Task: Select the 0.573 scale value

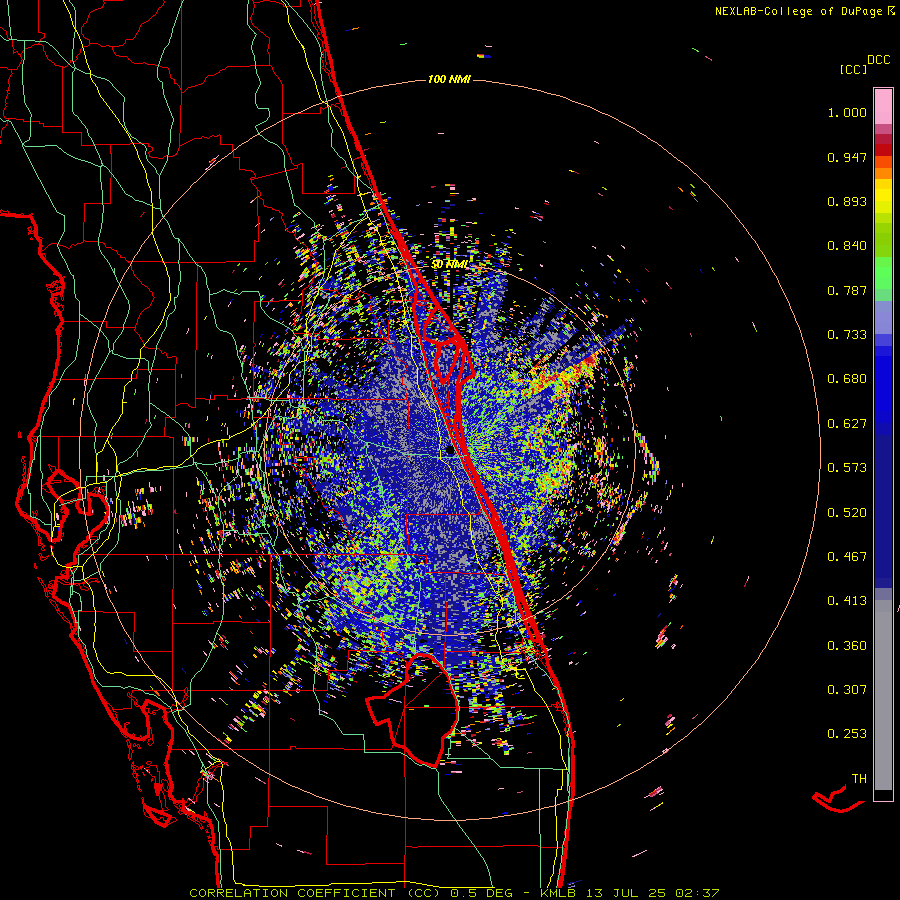Action: click(847, 468)
